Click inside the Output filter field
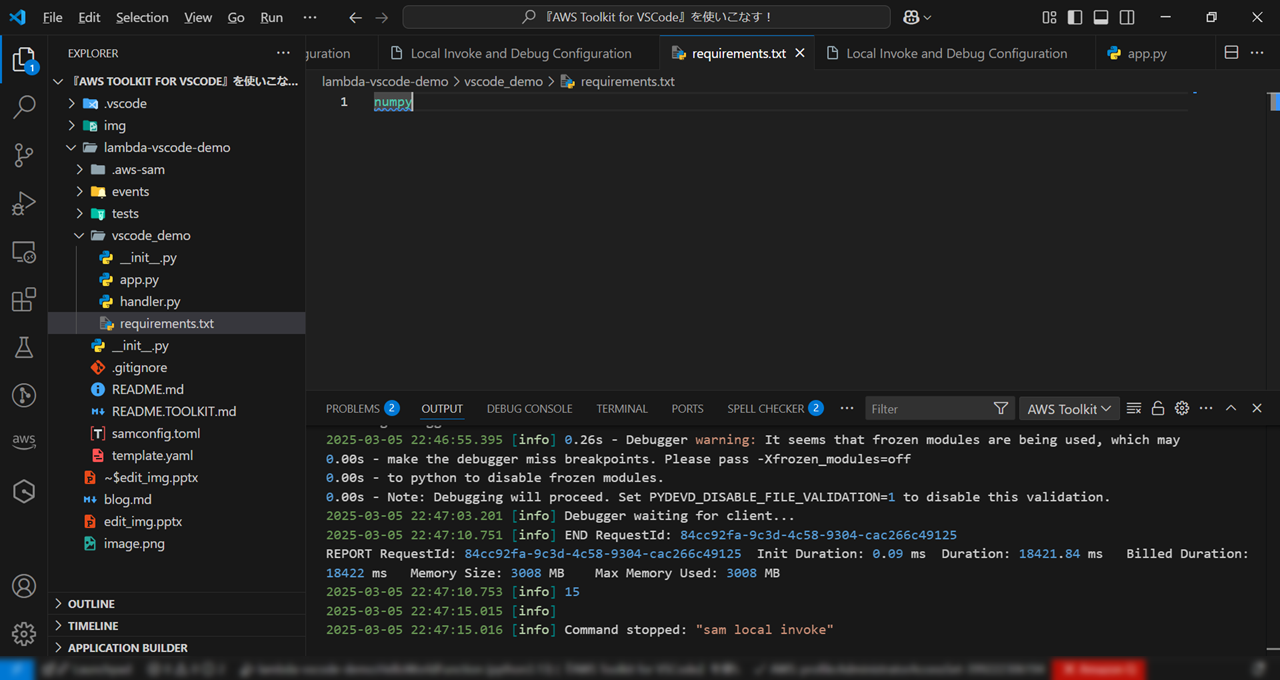 (930, 408)
